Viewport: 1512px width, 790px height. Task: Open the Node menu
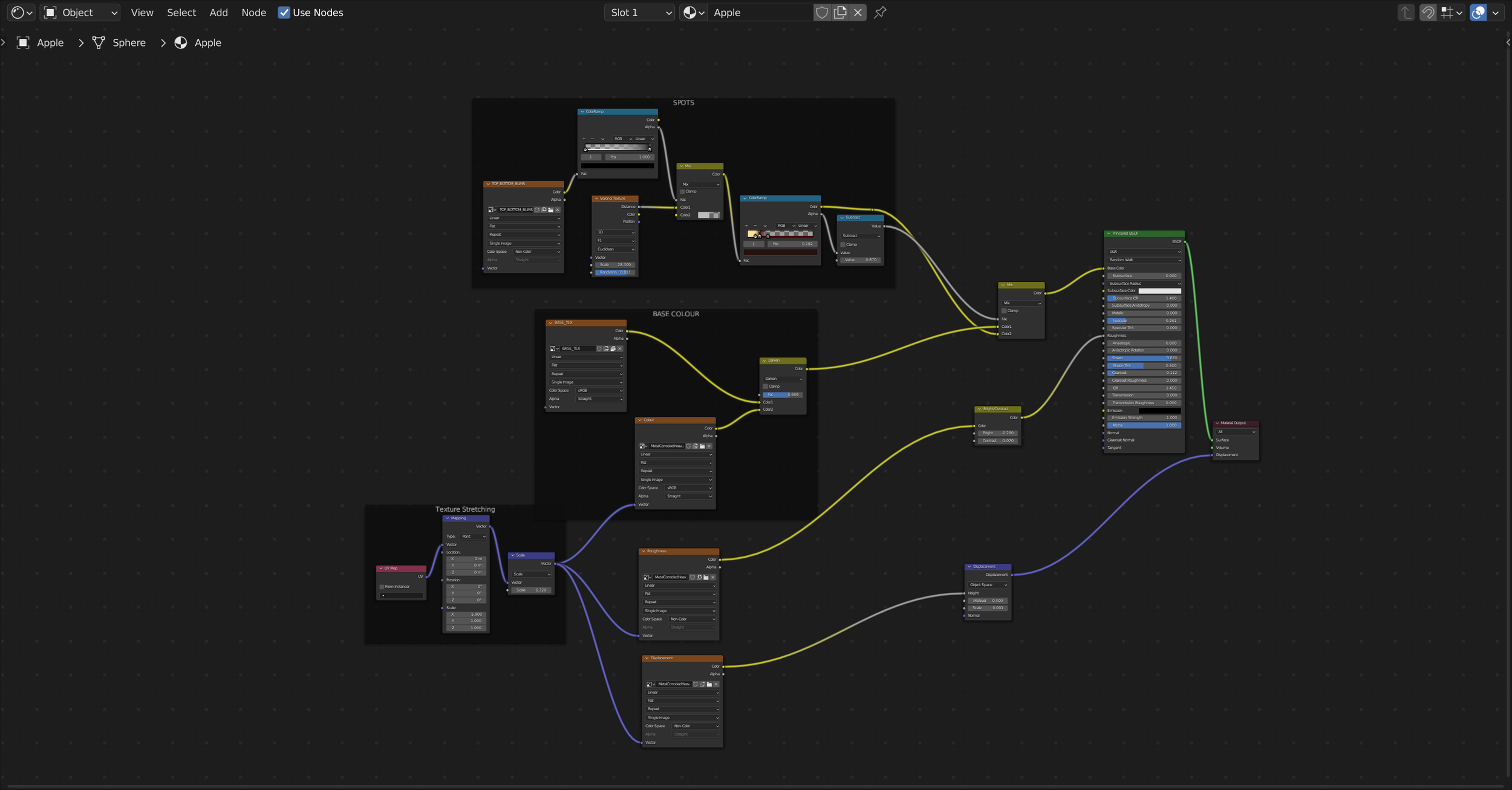click(x=253, y=13)
